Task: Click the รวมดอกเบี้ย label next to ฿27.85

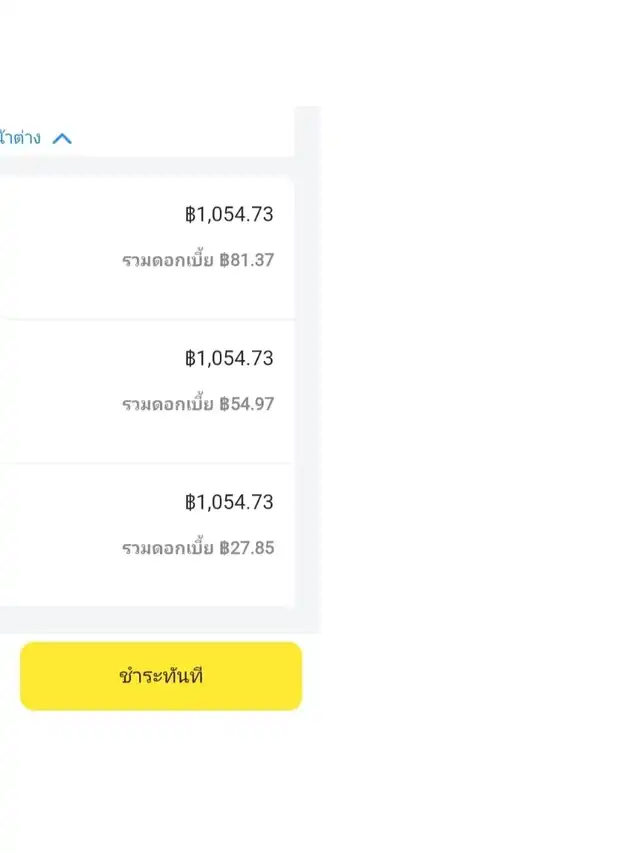Action: 168,547
